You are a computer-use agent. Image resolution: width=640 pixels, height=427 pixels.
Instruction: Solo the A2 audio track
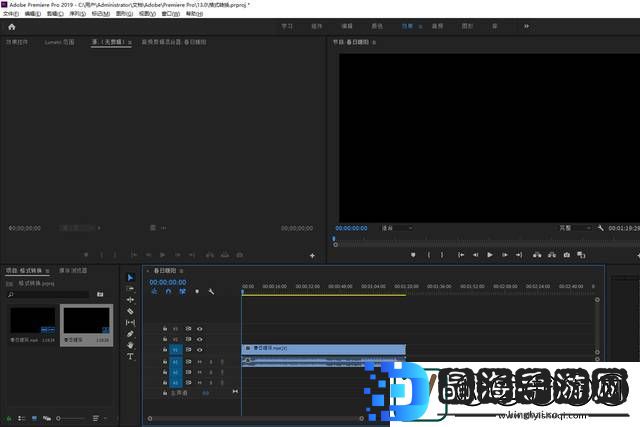[x=211, y=372]
